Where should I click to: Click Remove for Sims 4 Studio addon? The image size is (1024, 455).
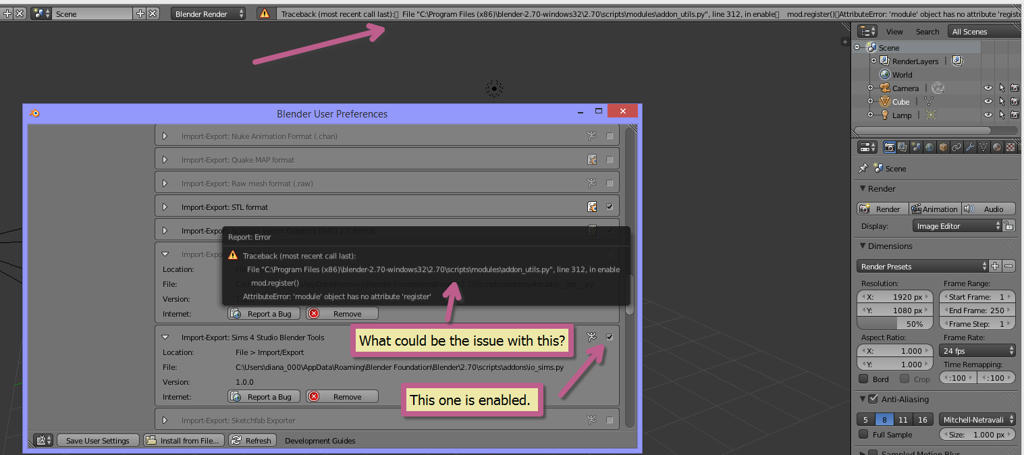pyautogui.click(x=342, y=396)
